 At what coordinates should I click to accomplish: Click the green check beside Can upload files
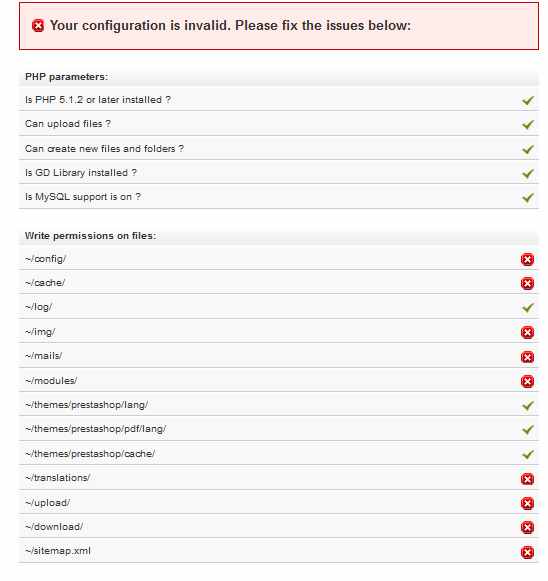(528, 124)
